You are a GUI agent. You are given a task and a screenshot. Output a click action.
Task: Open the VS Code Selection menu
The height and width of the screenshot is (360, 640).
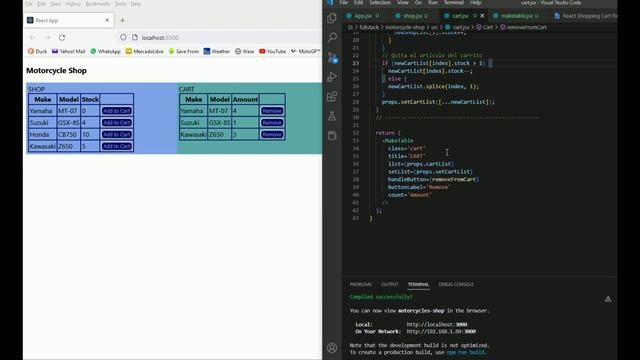(380, 3)
